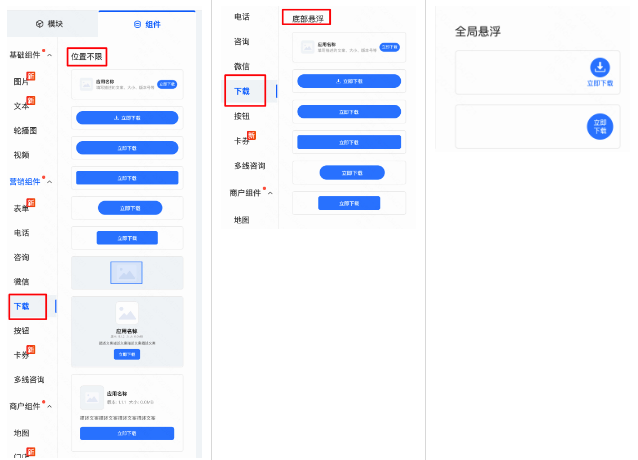Switch to the 组件 tab

(x=147, y=24)
